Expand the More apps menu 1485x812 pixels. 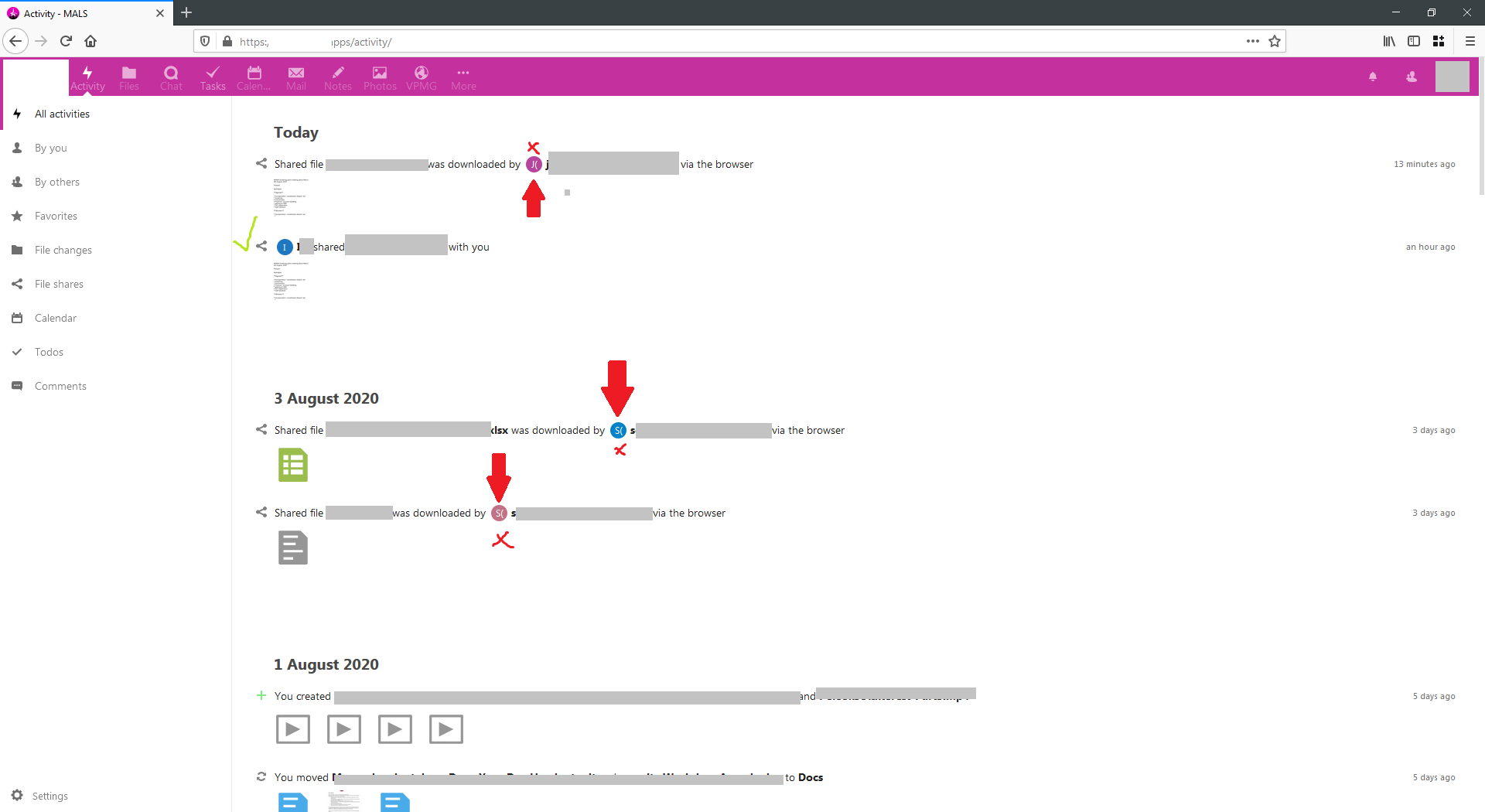coord(463,78)
